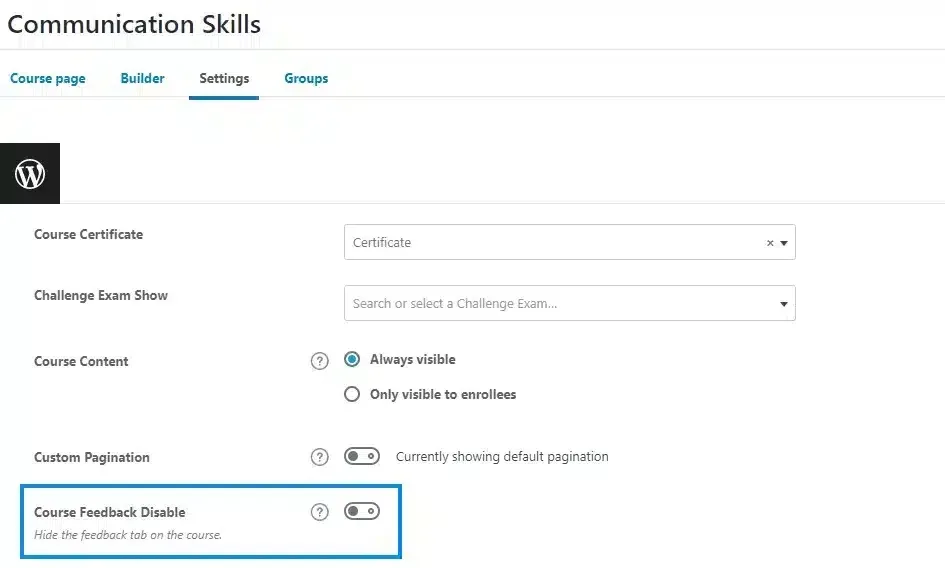The width and height of the screenshot is (945, 568).
Task: Open the Course Feedback Disable help icon
Action: tap(319, 512)
